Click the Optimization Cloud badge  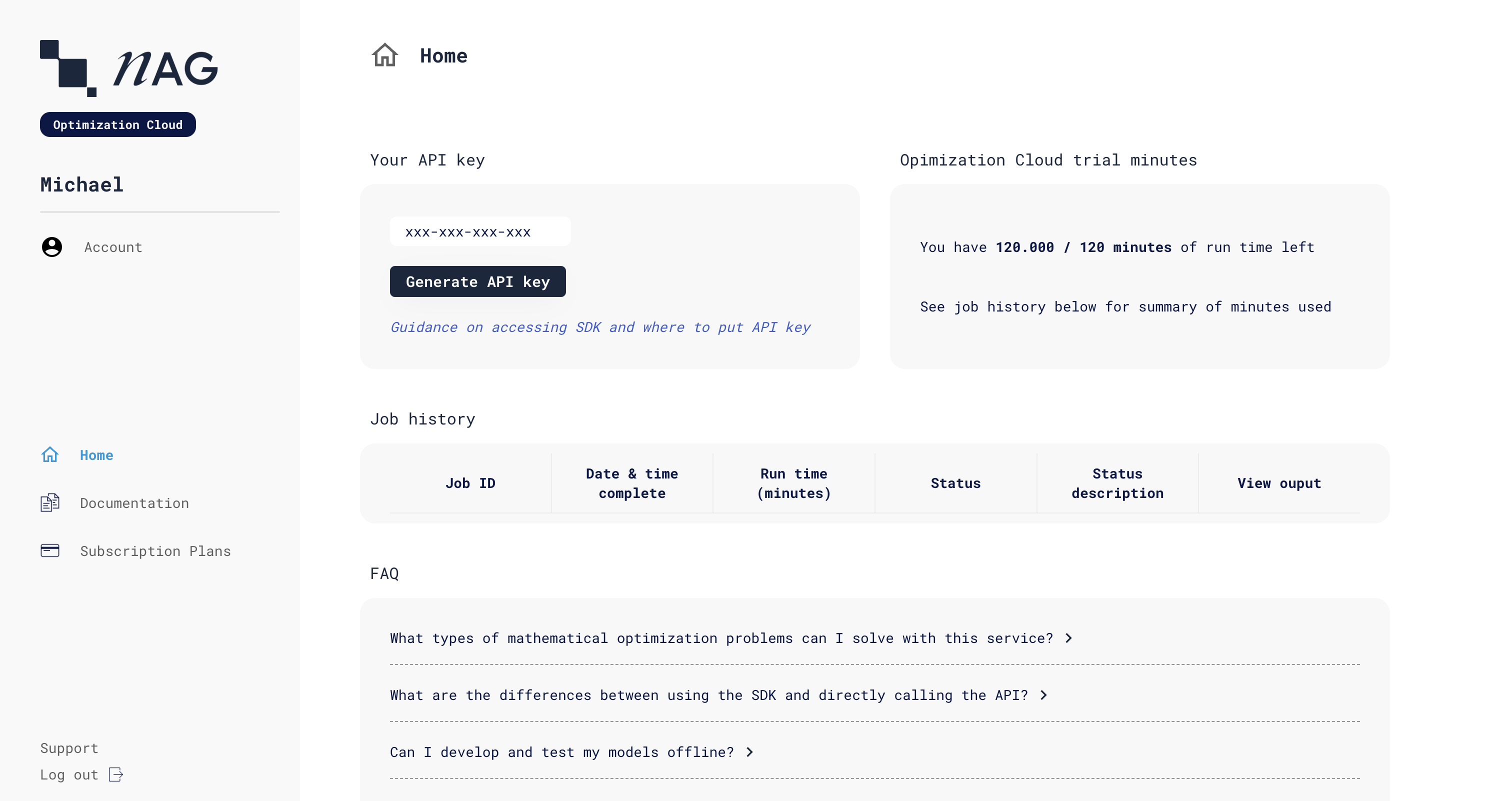click(117, 124)
